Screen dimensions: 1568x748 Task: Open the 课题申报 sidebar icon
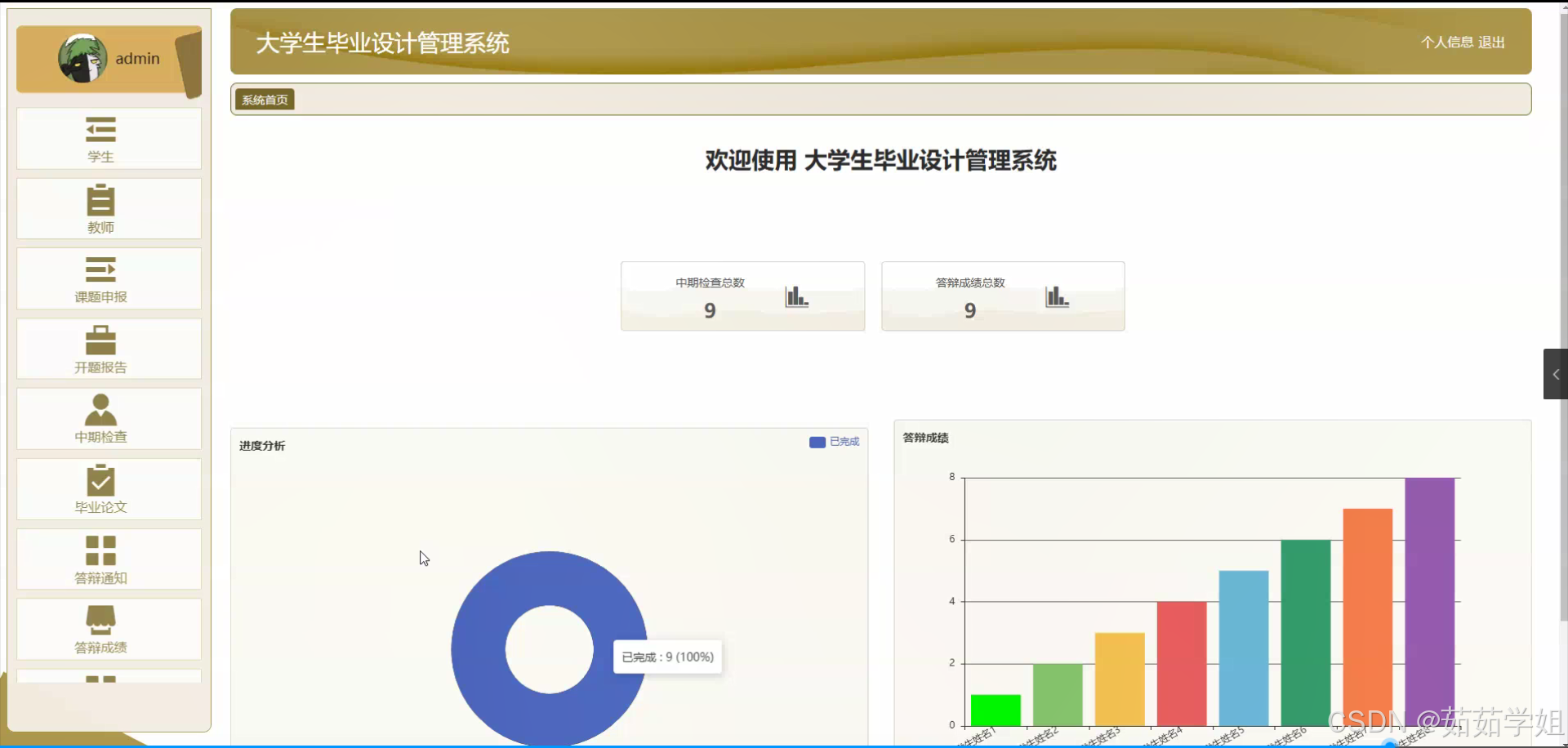coord(100,269)
